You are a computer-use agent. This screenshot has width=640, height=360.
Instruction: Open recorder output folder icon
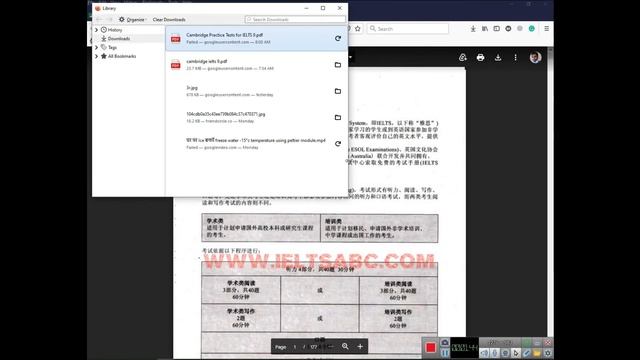537,353
